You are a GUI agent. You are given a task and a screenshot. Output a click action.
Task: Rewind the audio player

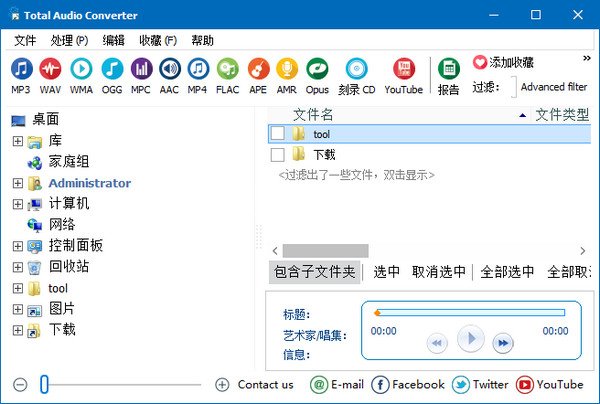pos(437,343)
